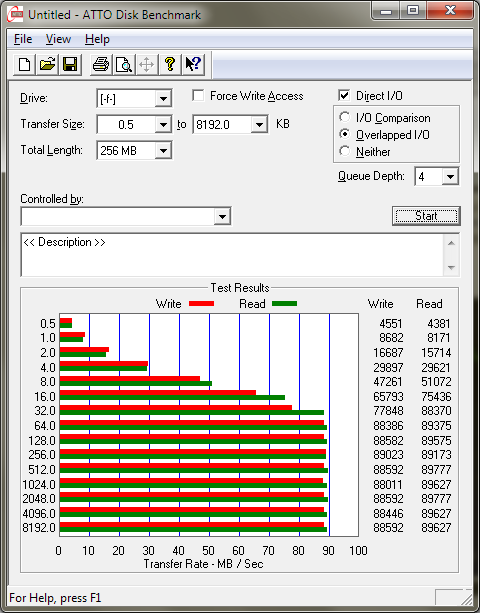Click the Start button
480x613 pixels.
[x=426, y=216]
